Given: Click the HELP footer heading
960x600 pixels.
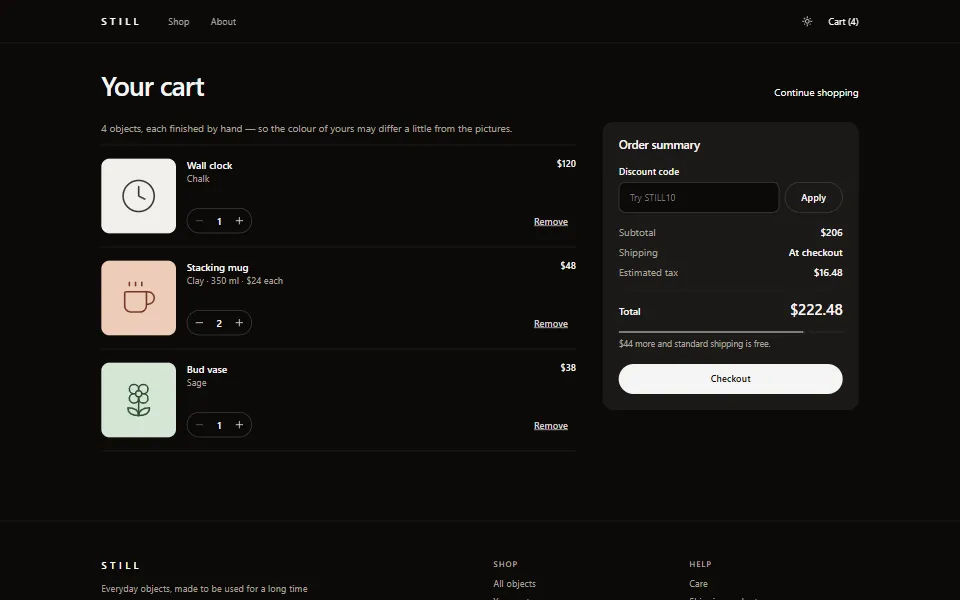Looking at the screenshot, I should pos(700,564).
